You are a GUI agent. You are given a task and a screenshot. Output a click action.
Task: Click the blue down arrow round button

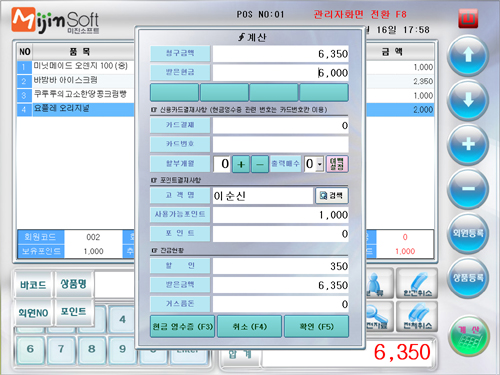[x=468, y=100]
